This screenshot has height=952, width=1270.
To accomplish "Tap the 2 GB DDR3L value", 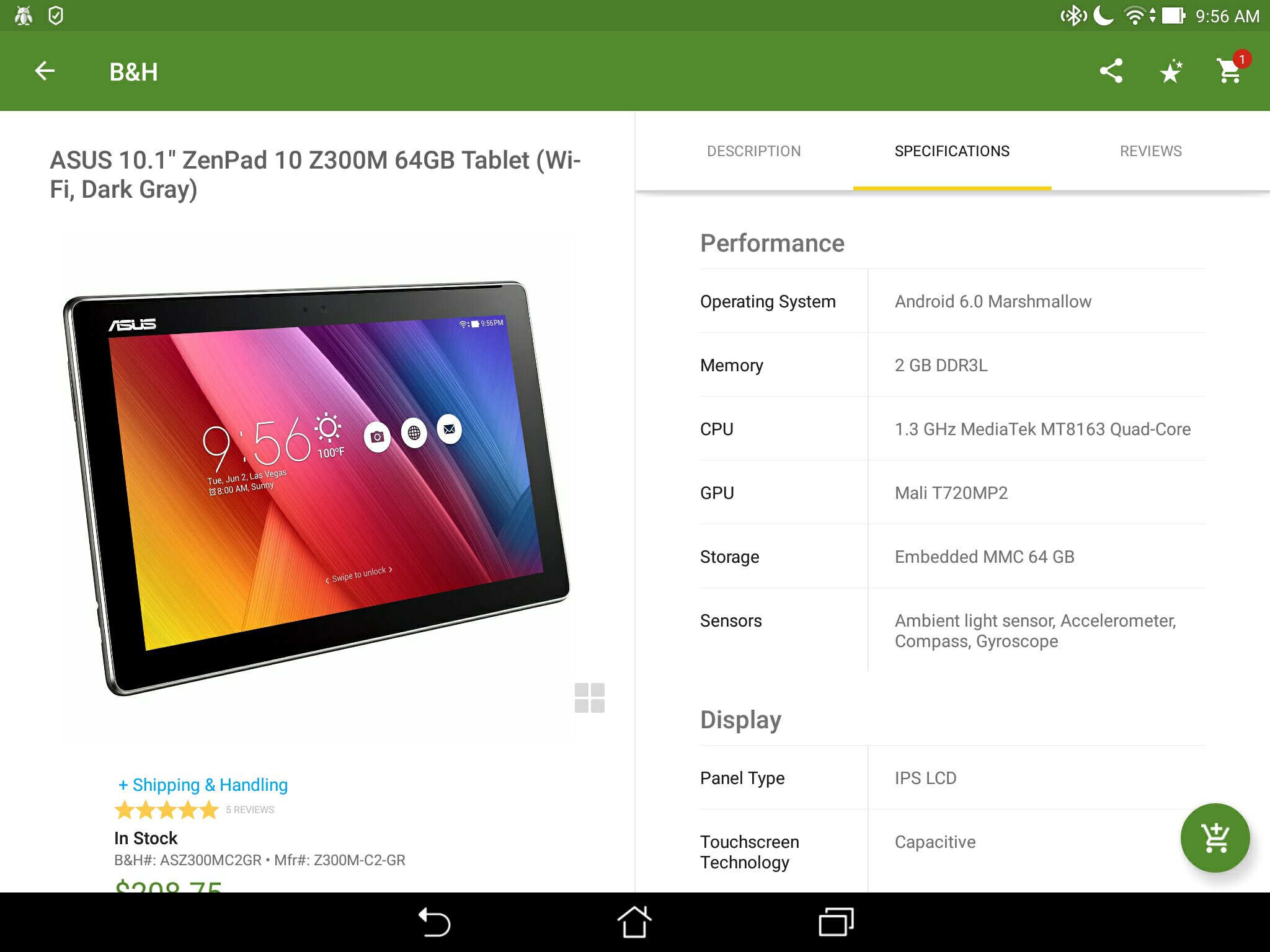I will click(941, 365).
